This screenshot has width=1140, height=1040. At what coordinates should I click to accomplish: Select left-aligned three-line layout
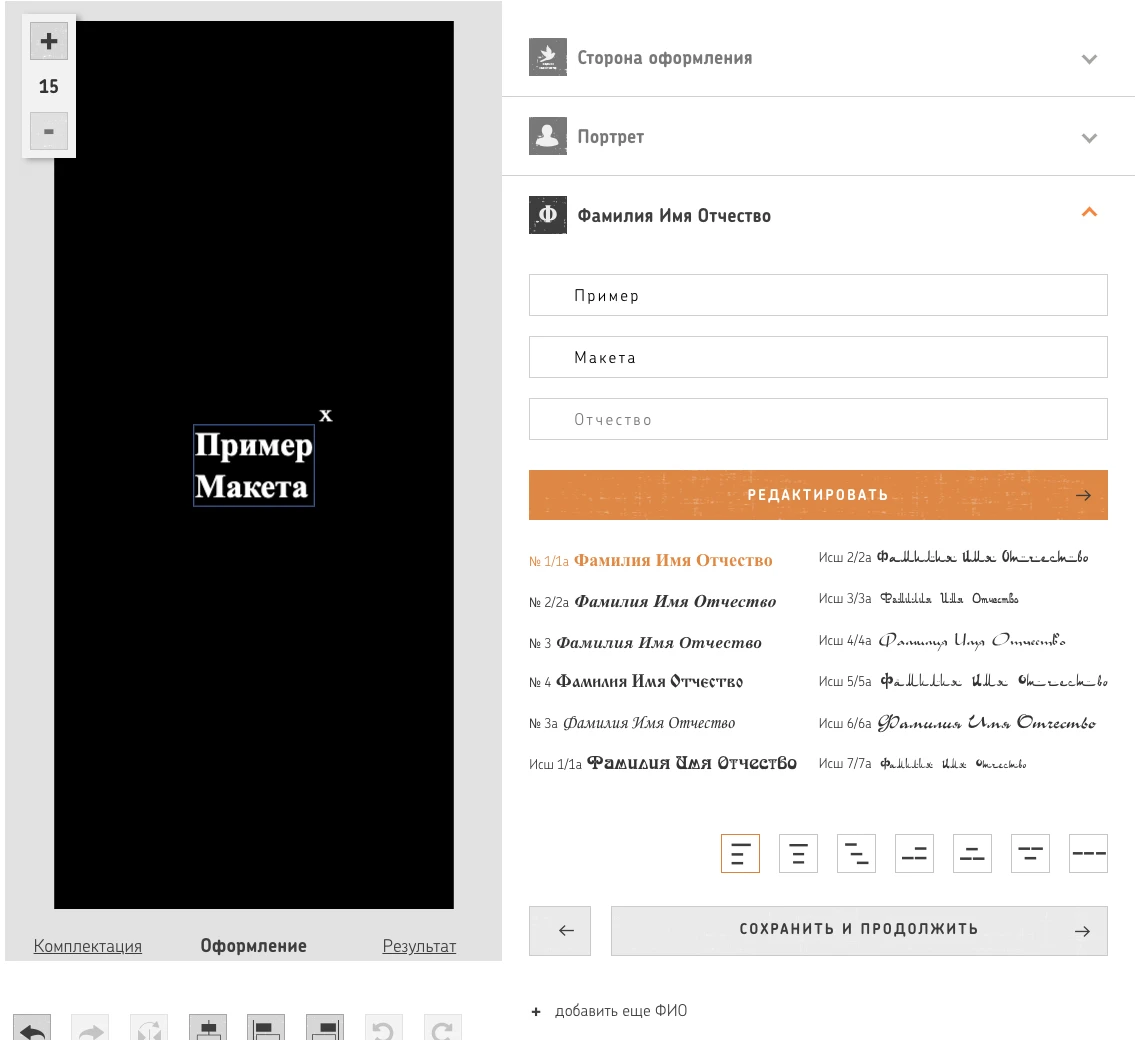(740, 853)
